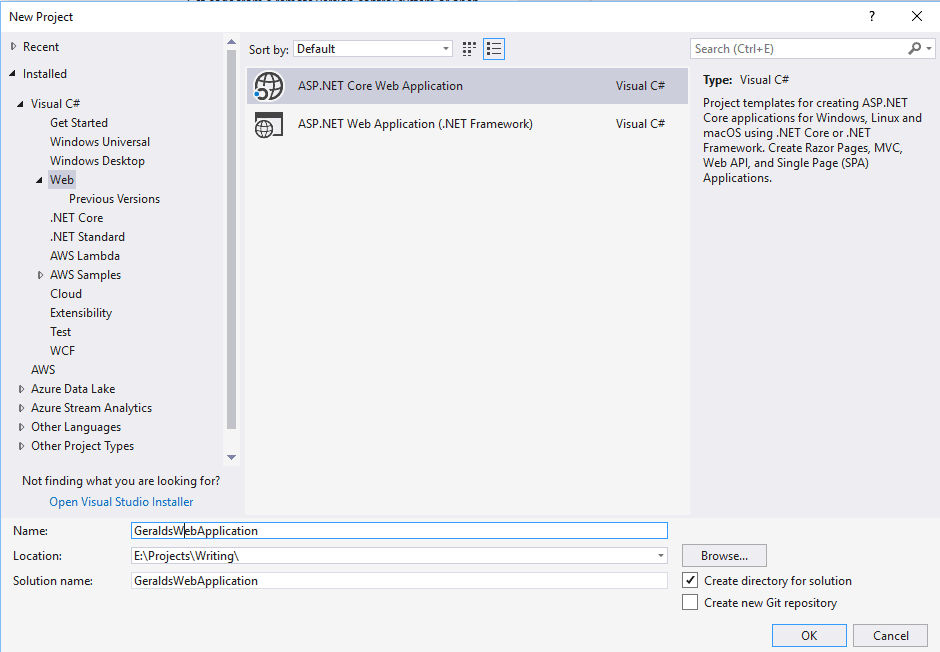Select the WCF category
Image resolution: width=940 pixels, height=652 pixels.
62,351
